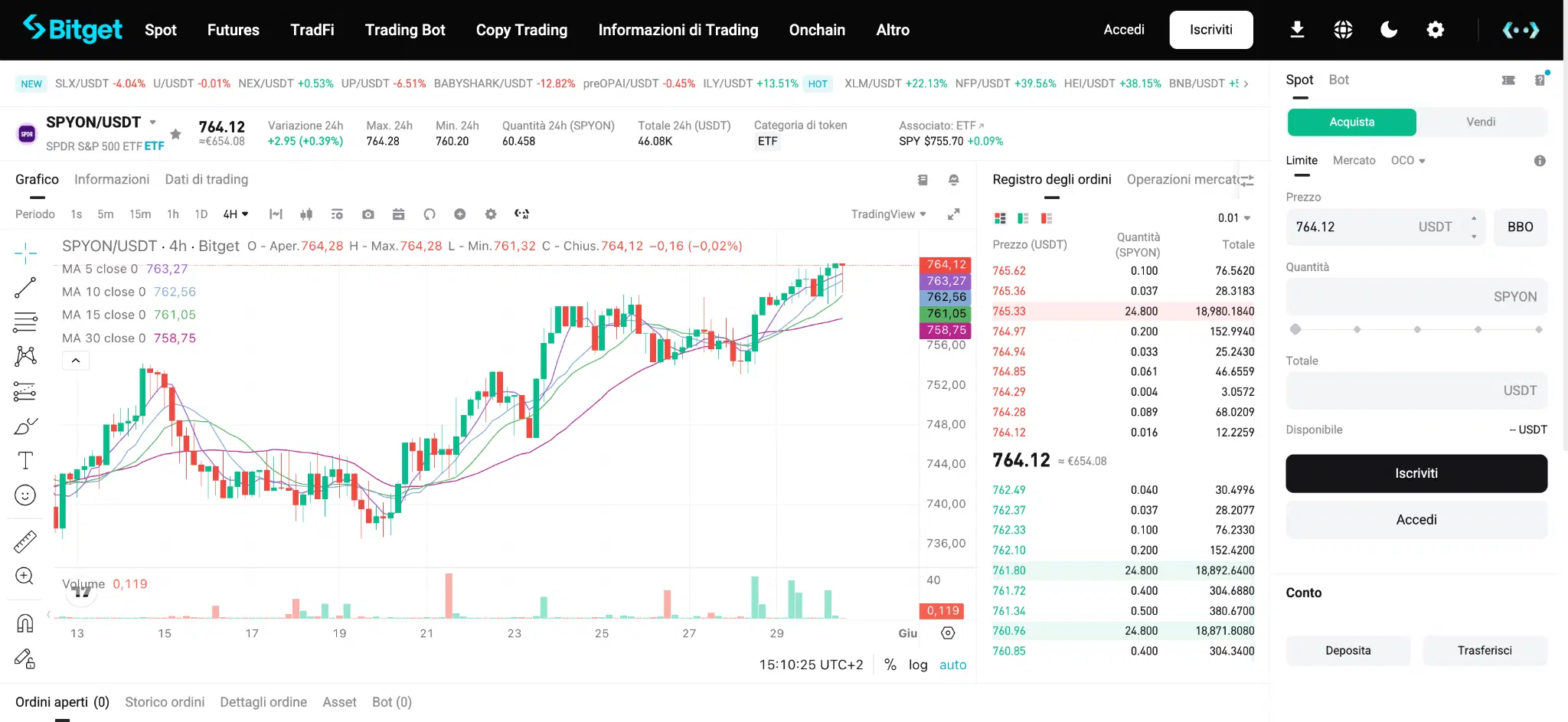Toggle lock all drawings pencil icon
This screenshot has width=1568, height=722.
tap(25, 658)
